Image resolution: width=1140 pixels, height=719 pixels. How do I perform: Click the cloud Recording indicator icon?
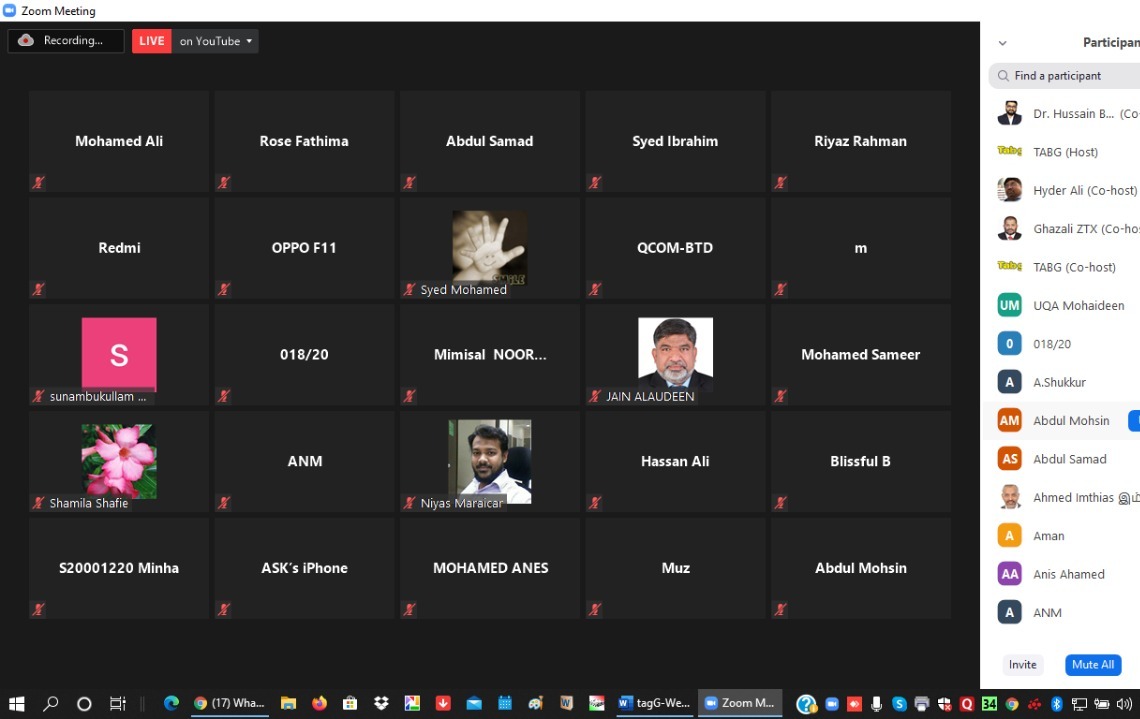tap(26, 41)
